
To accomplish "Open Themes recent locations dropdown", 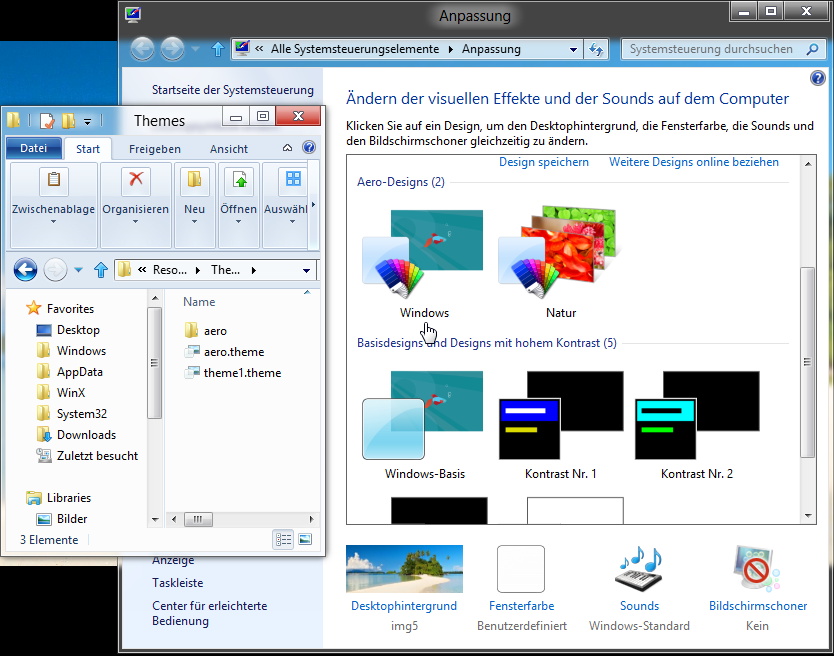I will point(78,270).
